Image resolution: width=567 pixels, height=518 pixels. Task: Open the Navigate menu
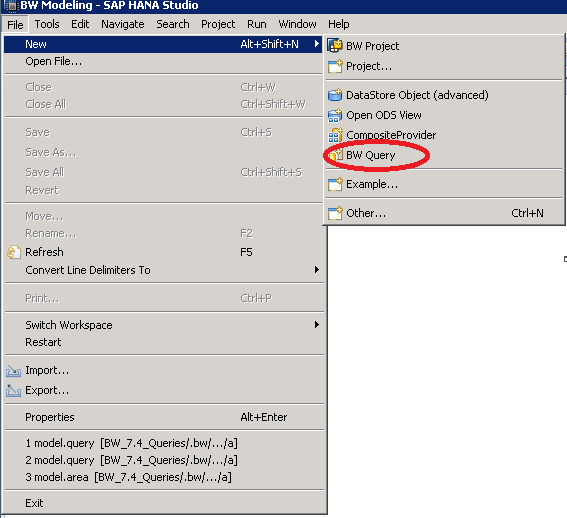coord(123,24)
